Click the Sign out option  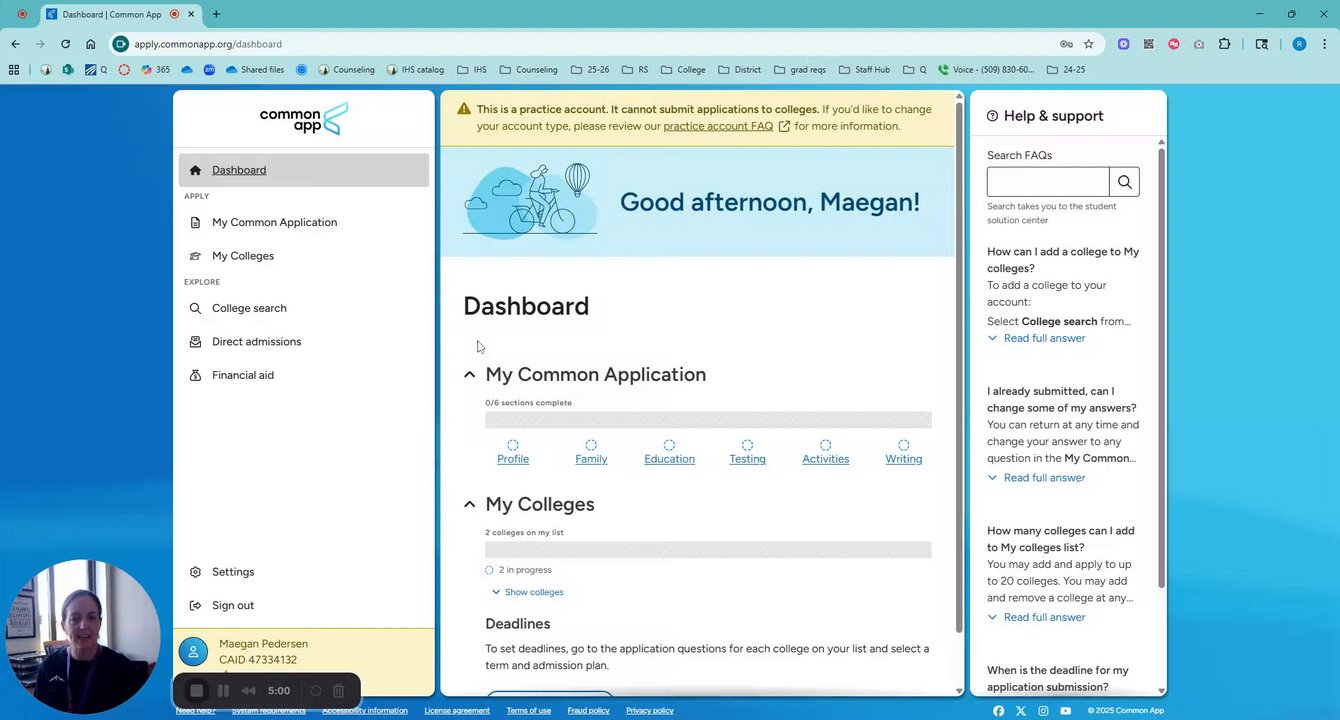304,605
